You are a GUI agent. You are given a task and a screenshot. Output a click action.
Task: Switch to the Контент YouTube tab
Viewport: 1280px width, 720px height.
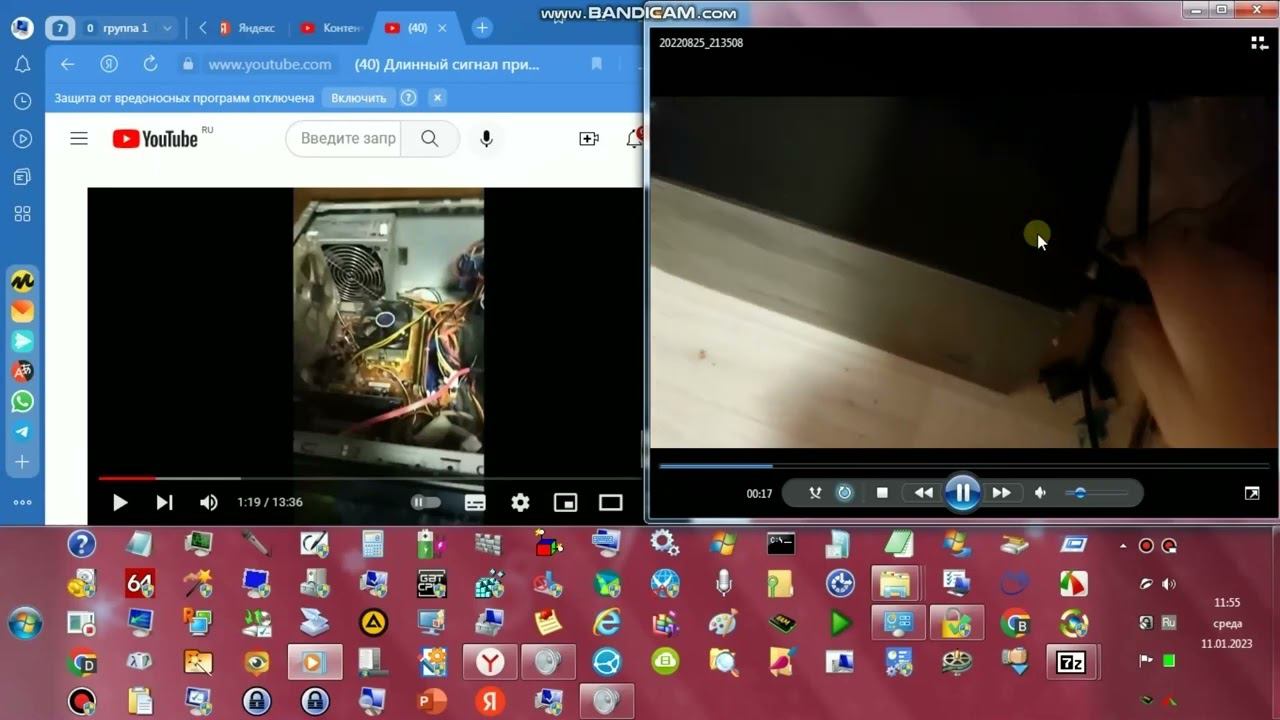coord(329,28)
